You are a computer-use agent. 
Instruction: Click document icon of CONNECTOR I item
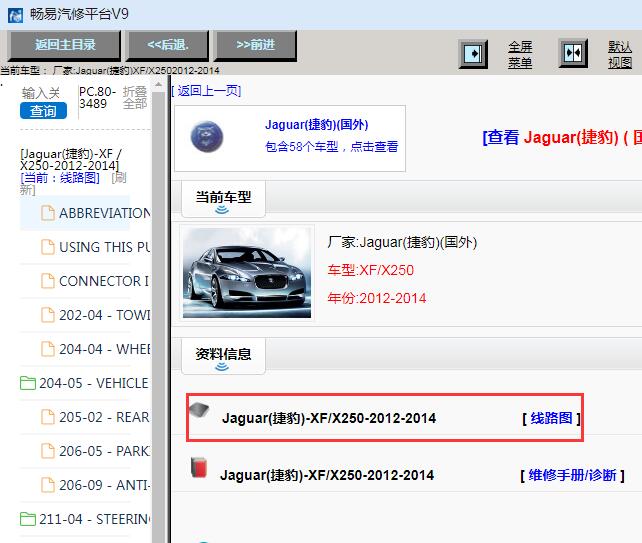pos(48,281)
